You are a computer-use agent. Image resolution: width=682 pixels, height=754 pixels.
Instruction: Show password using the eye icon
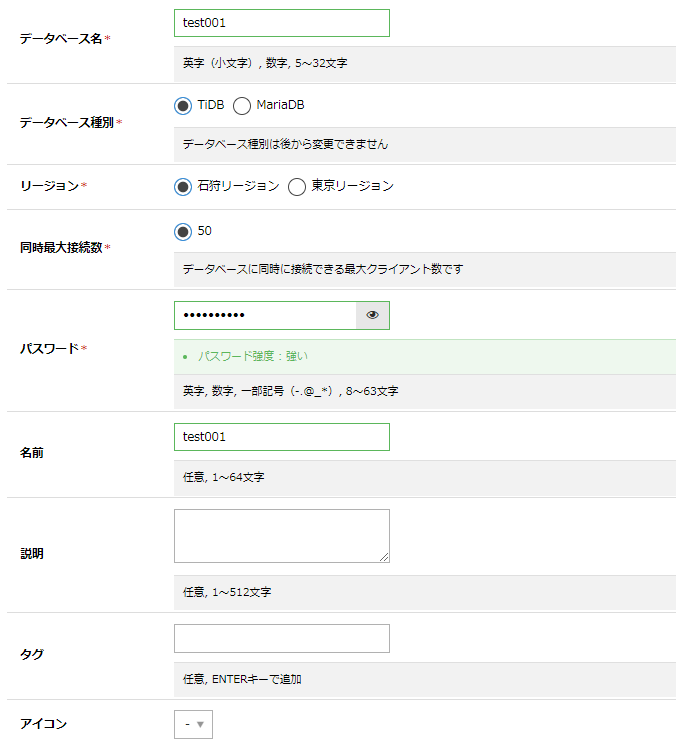(373, 315)
